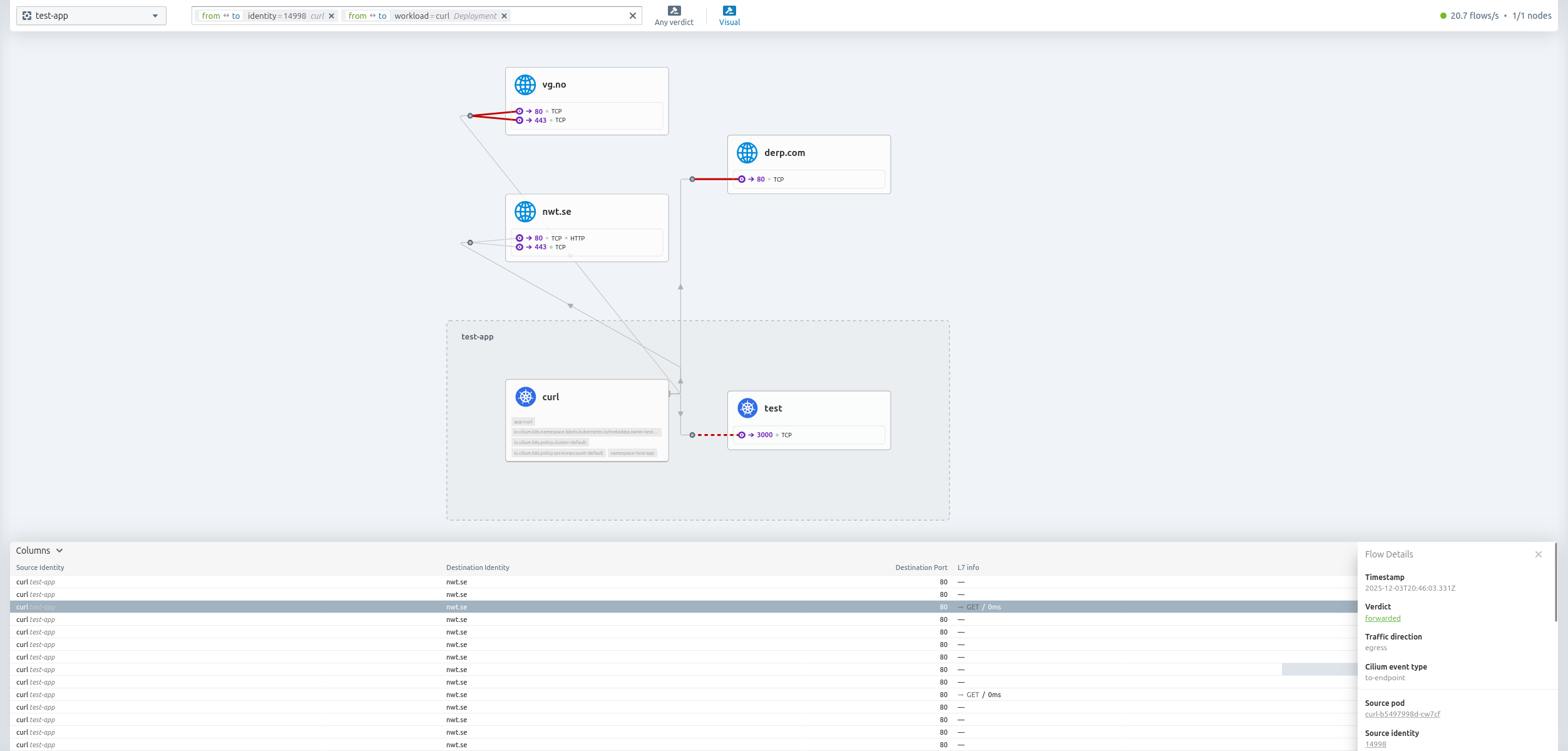Viewport: 1568px width, 751px height.
Task: Remove the workload=curl filter chip
Action: pyautogui.click(x=504, y=16)
